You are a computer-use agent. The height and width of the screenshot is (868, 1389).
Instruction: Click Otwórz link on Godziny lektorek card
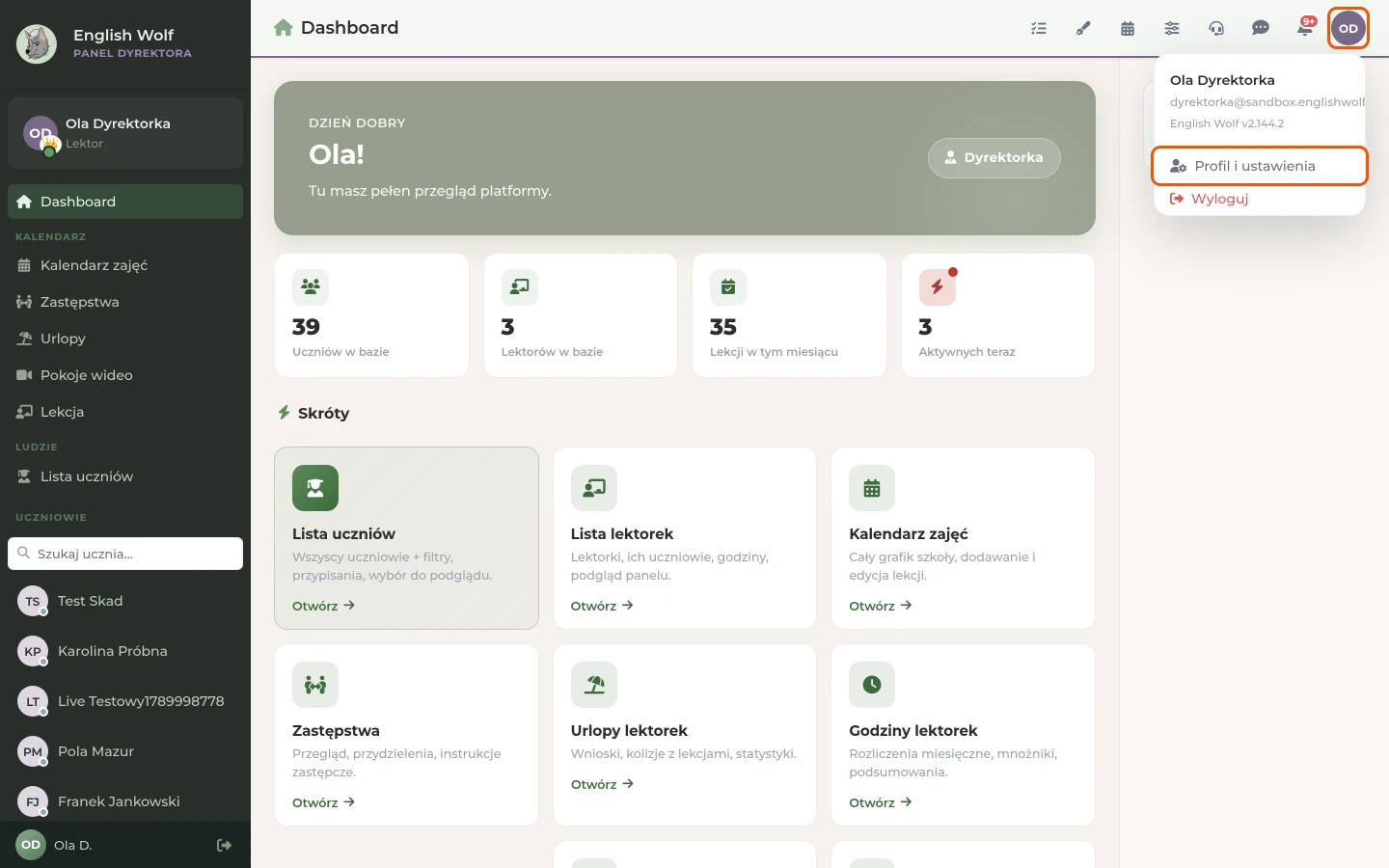(880, 802)
